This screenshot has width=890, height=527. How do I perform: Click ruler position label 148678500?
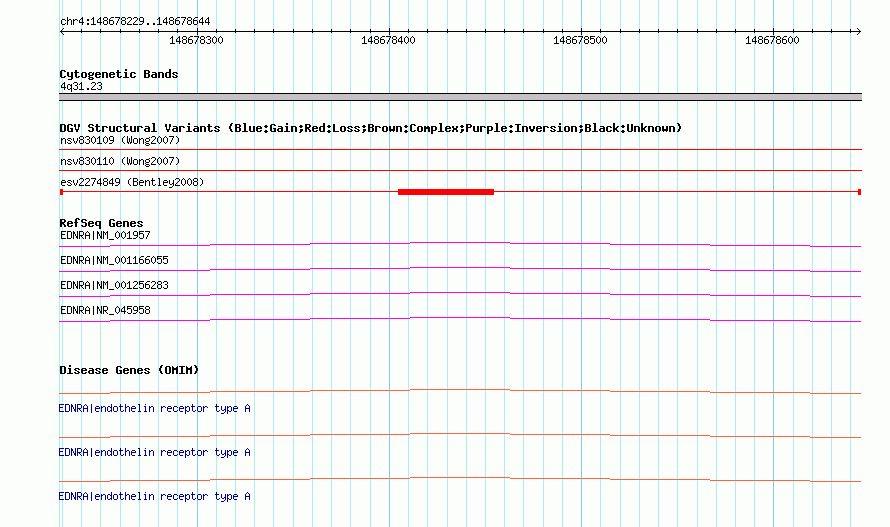pos(580,40)
